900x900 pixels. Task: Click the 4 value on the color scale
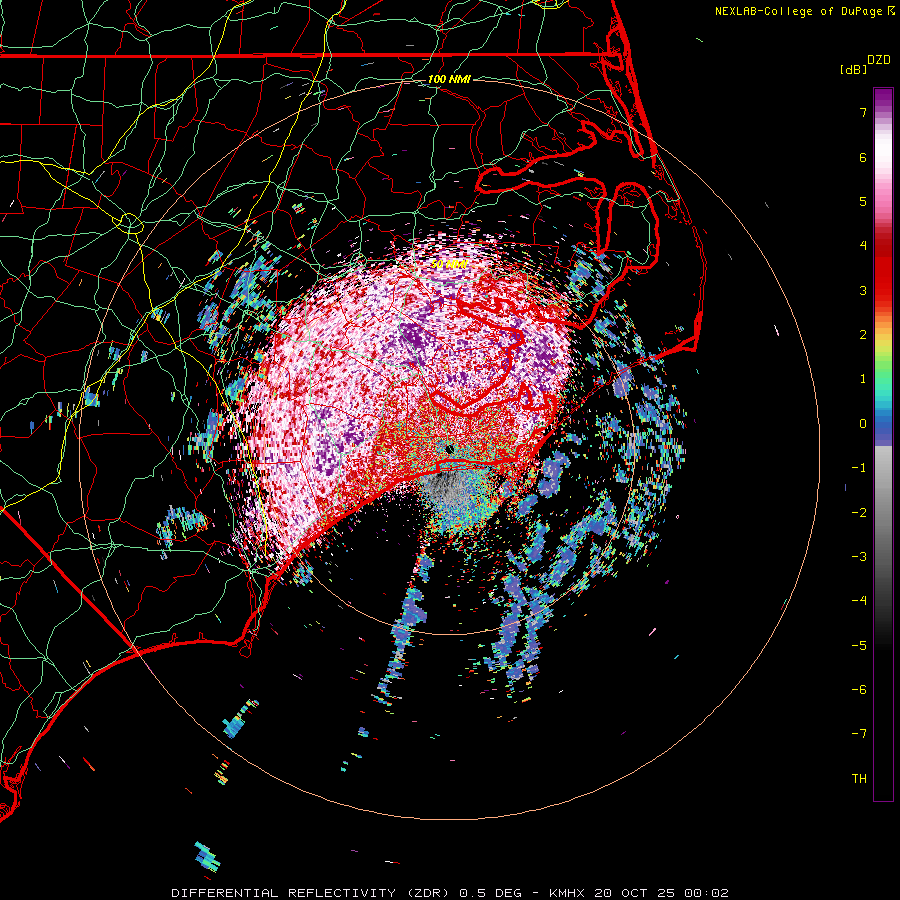click(863, 246)
